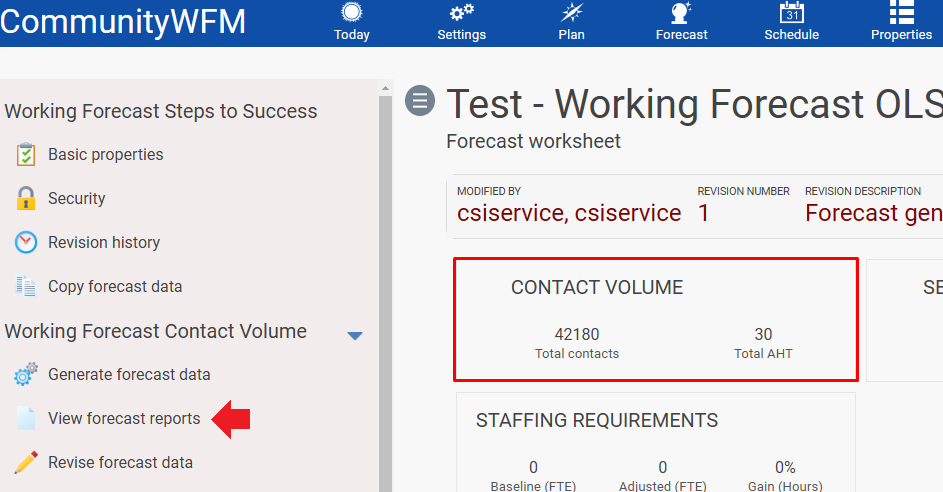This screenshot has height=492, width=943.
Task: Click the Security padlock icon
Action: [26, 198]
